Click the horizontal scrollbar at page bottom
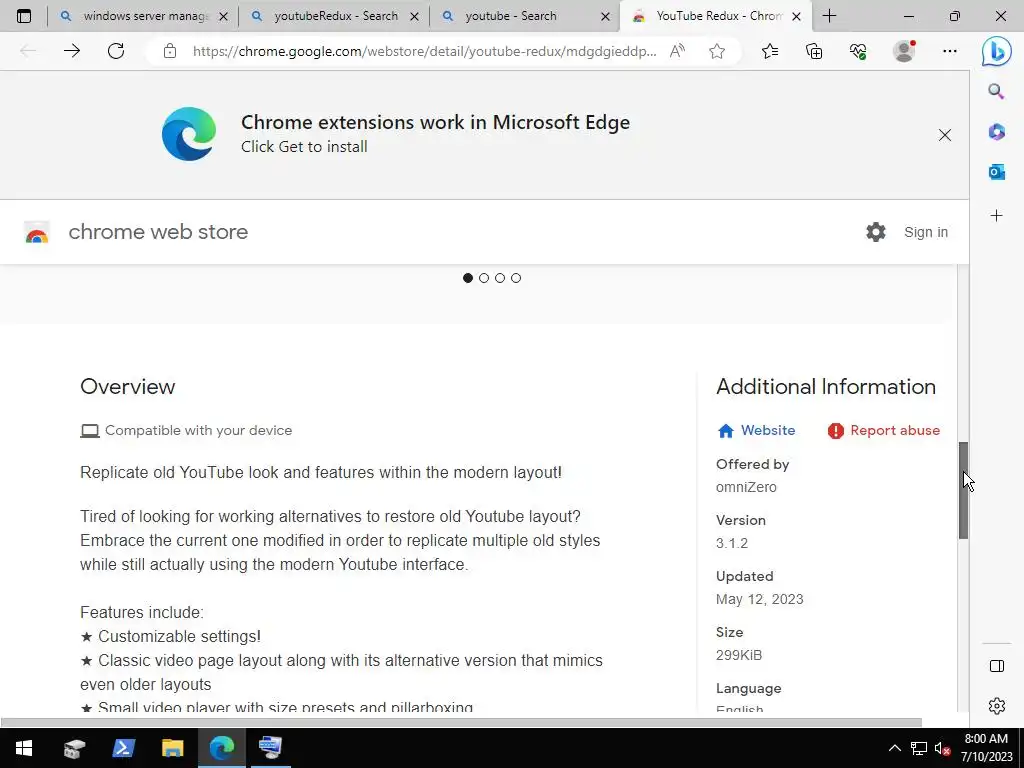 pyautogui.click(x=461, y=722)
